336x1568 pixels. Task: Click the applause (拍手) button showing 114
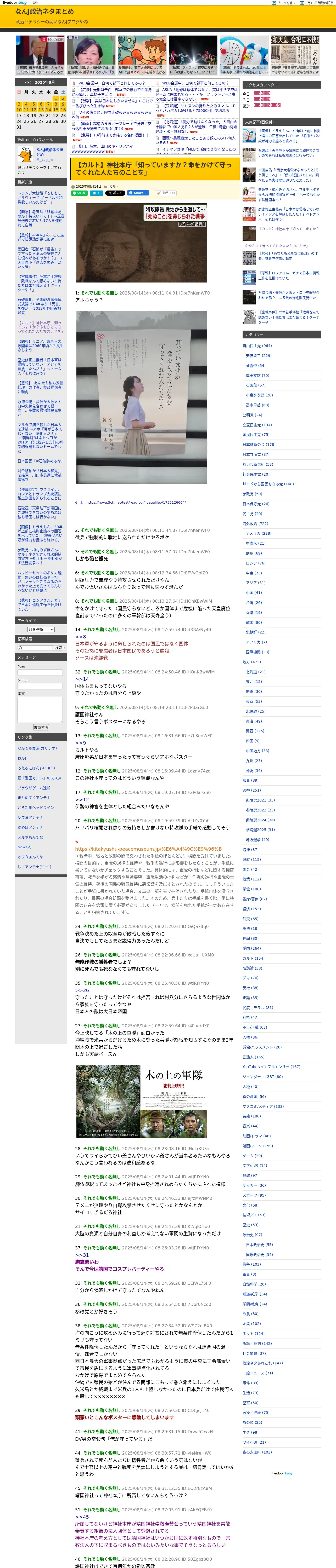coord(166,193)
